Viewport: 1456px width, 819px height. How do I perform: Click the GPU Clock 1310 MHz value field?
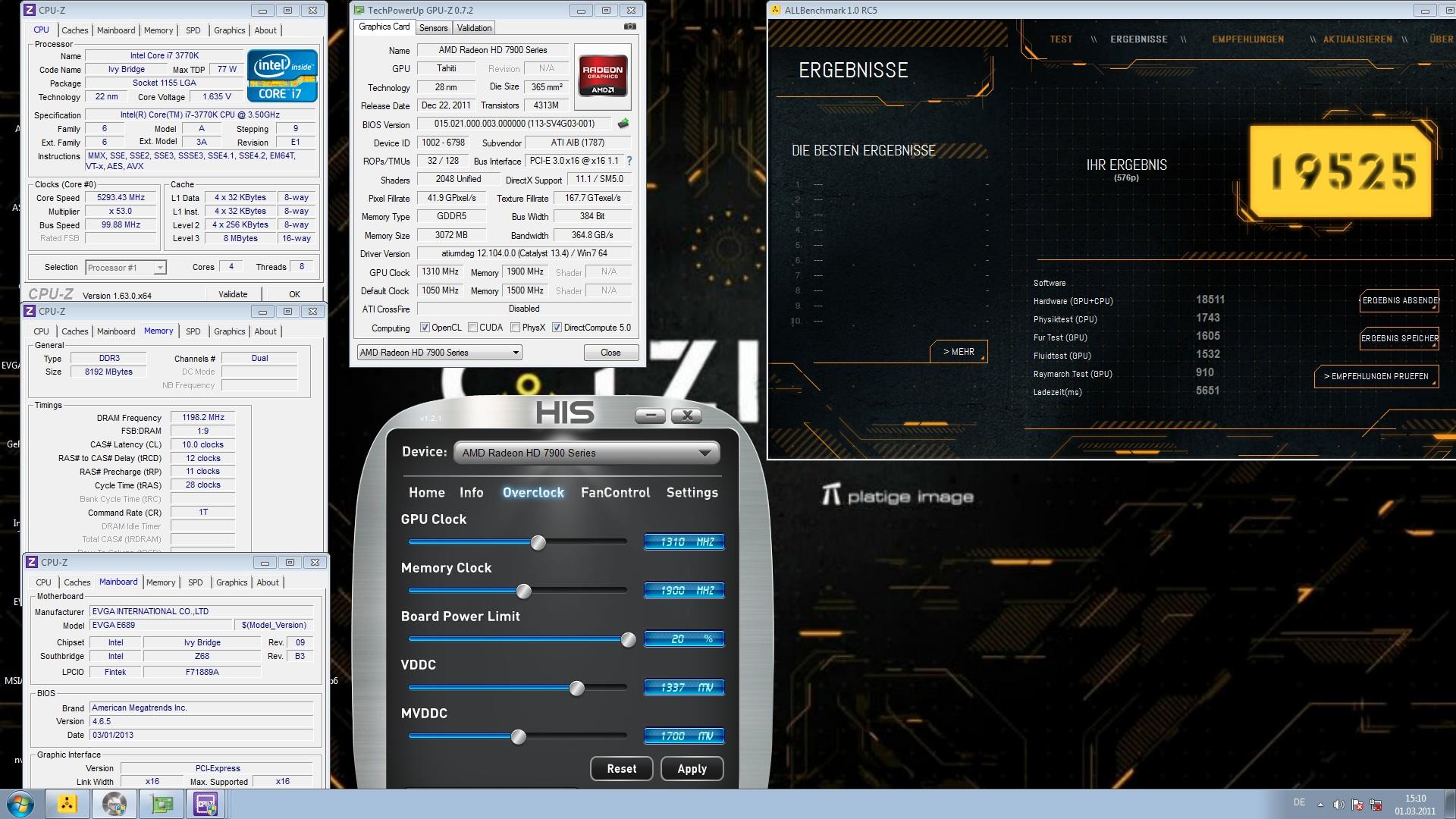click(x=683, y=541)
